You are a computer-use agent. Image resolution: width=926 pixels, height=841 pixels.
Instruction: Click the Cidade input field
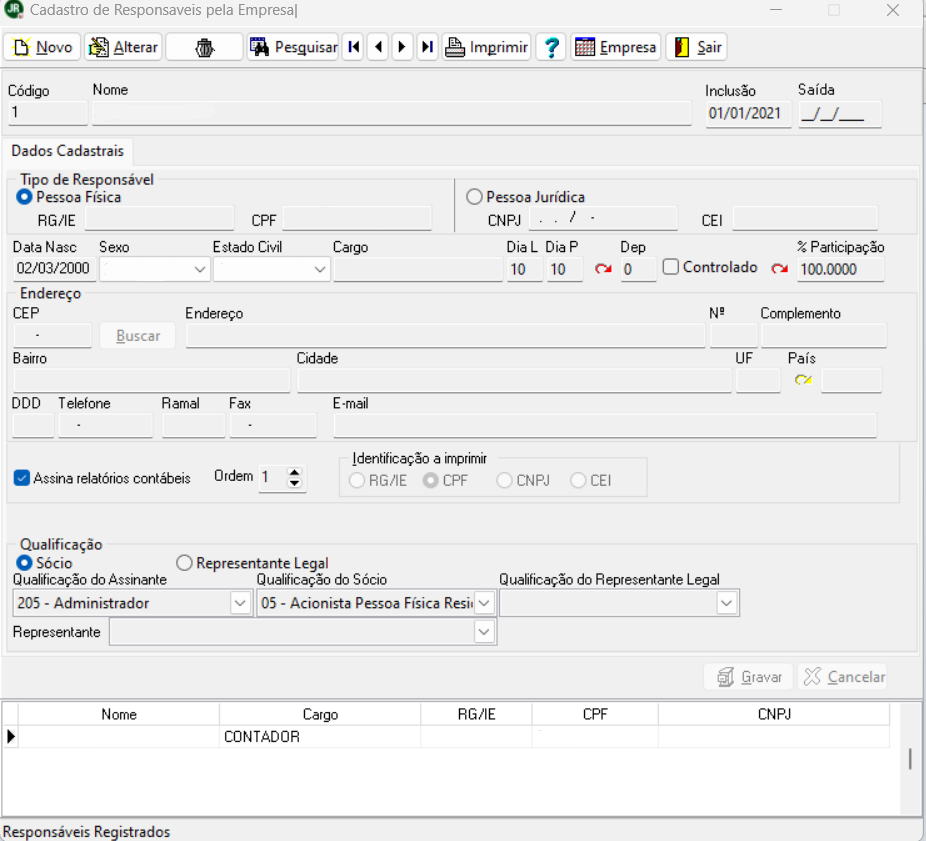click(514, 381)
